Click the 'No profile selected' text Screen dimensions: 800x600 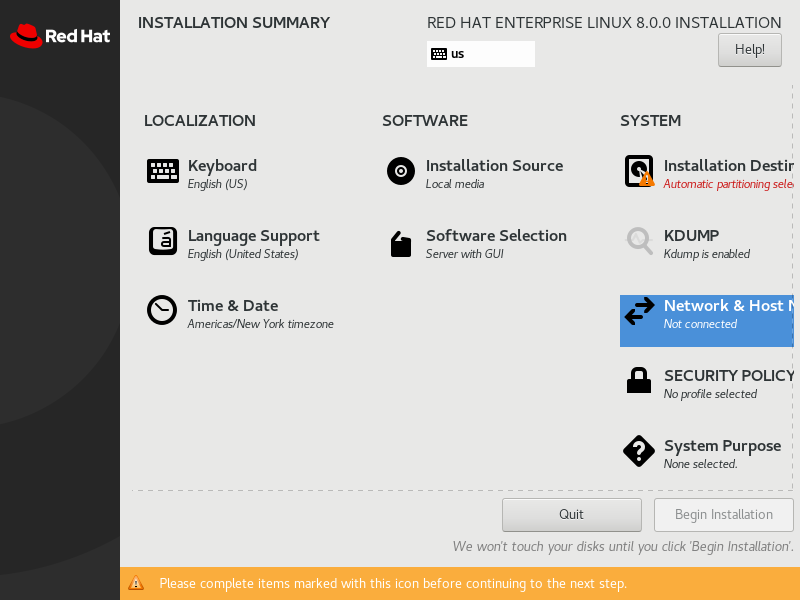pyautogui.click(x=710, y=394)
